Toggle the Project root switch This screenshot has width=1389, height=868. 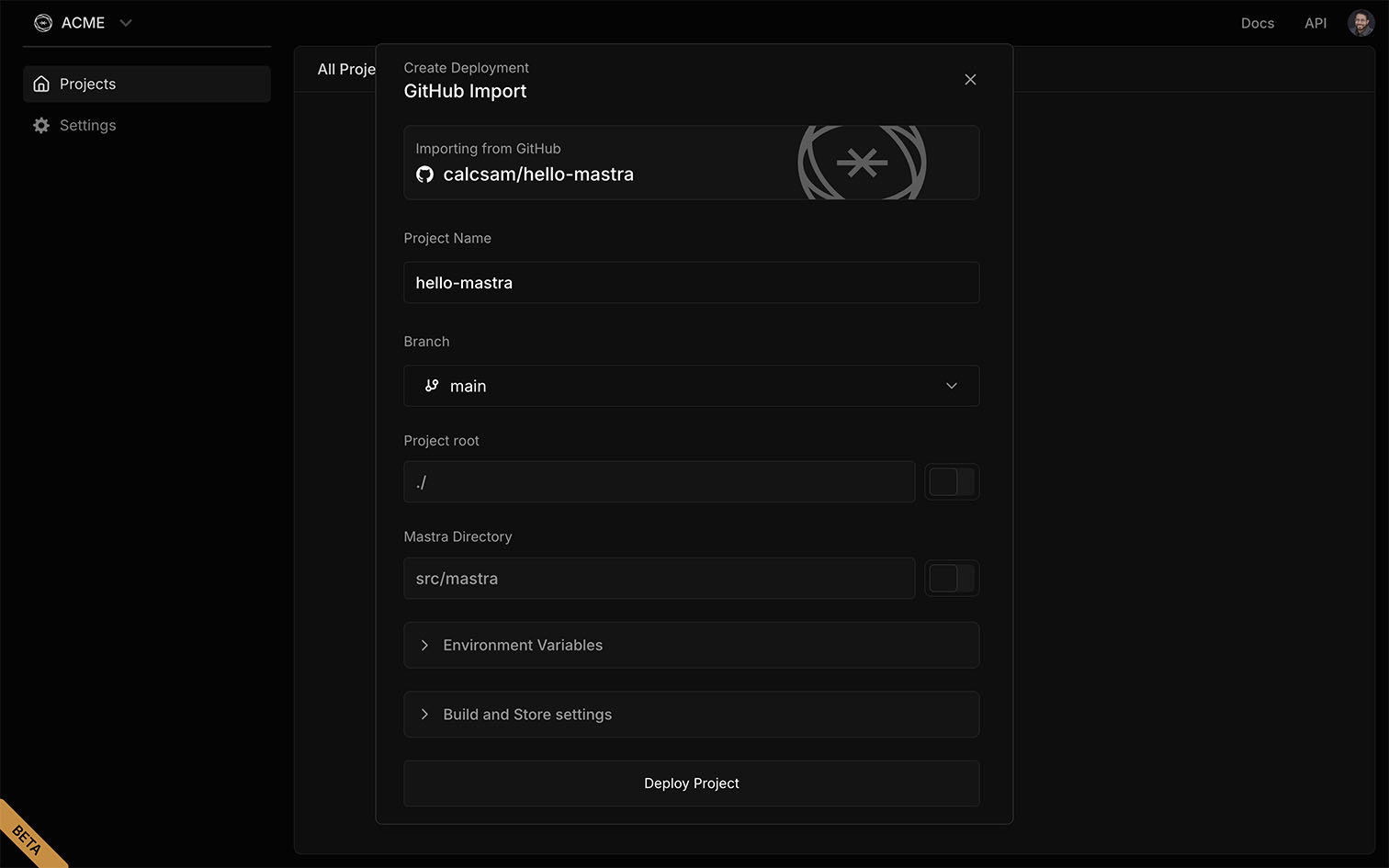click(x=951, y=482)
